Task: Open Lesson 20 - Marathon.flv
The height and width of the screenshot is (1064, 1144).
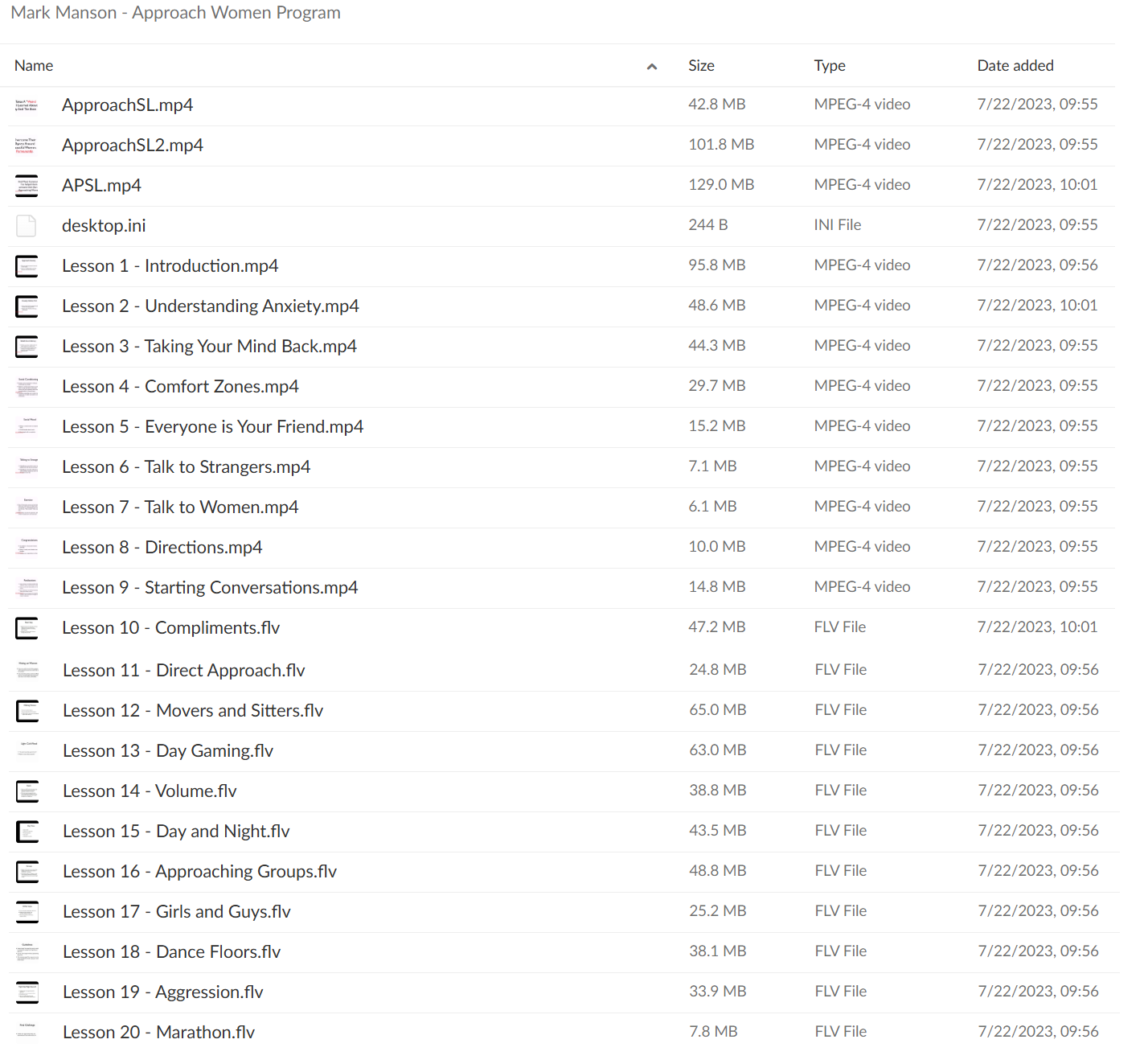Action: point(158,1033)
